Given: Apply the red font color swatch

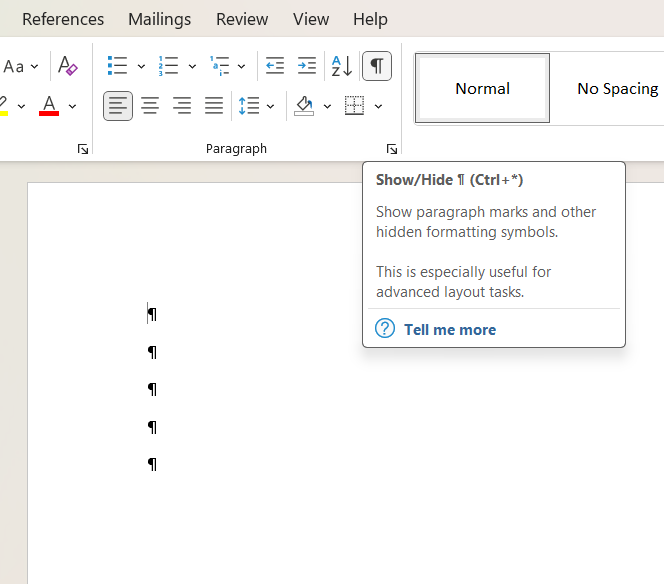Looking at the screenshot, I should 48,105.
